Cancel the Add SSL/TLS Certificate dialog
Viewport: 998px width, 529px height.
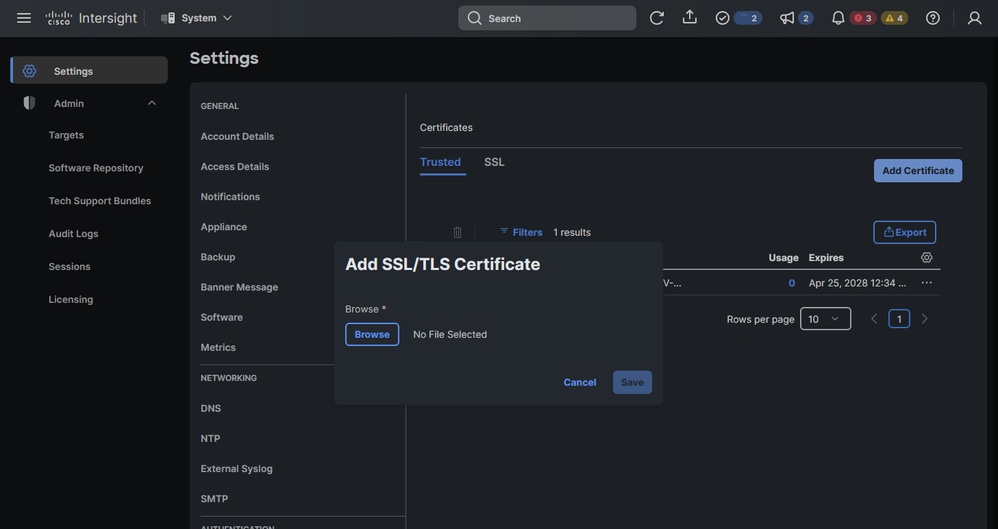(580, 382)
